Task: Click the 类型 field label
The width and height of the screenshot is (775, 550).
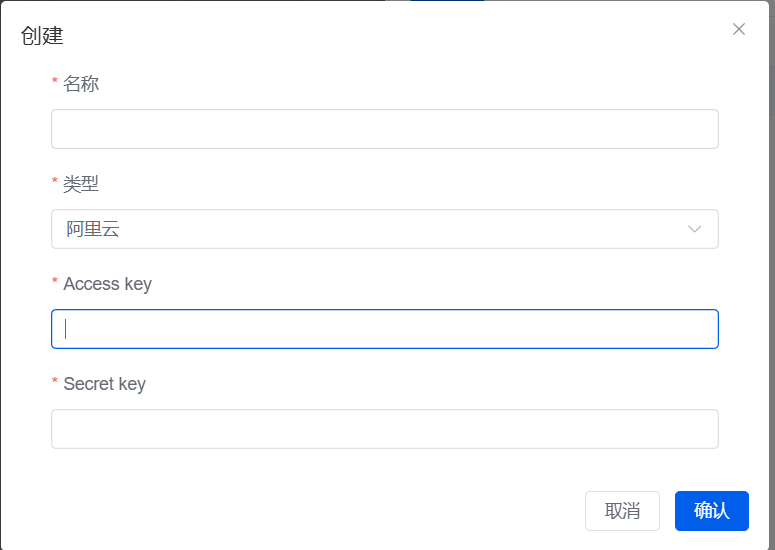Action: click(x=81, y=184)
